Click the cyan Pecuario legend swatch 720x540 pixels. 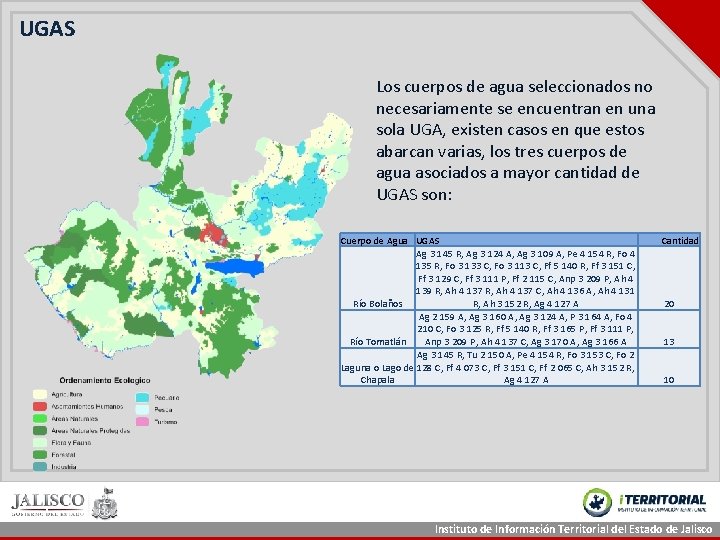[x=142, y=397]
